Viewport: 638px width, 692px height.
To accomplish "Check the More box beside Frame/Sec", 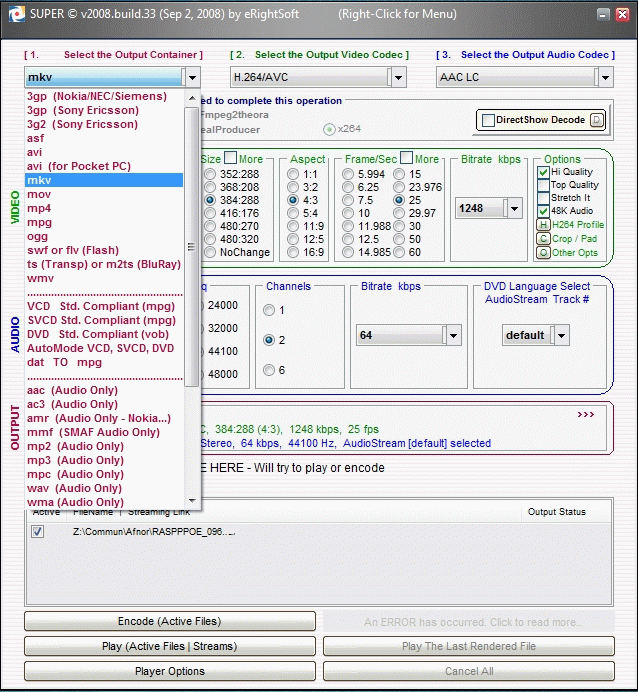I will pyautogui.click(x=406, y=158).
